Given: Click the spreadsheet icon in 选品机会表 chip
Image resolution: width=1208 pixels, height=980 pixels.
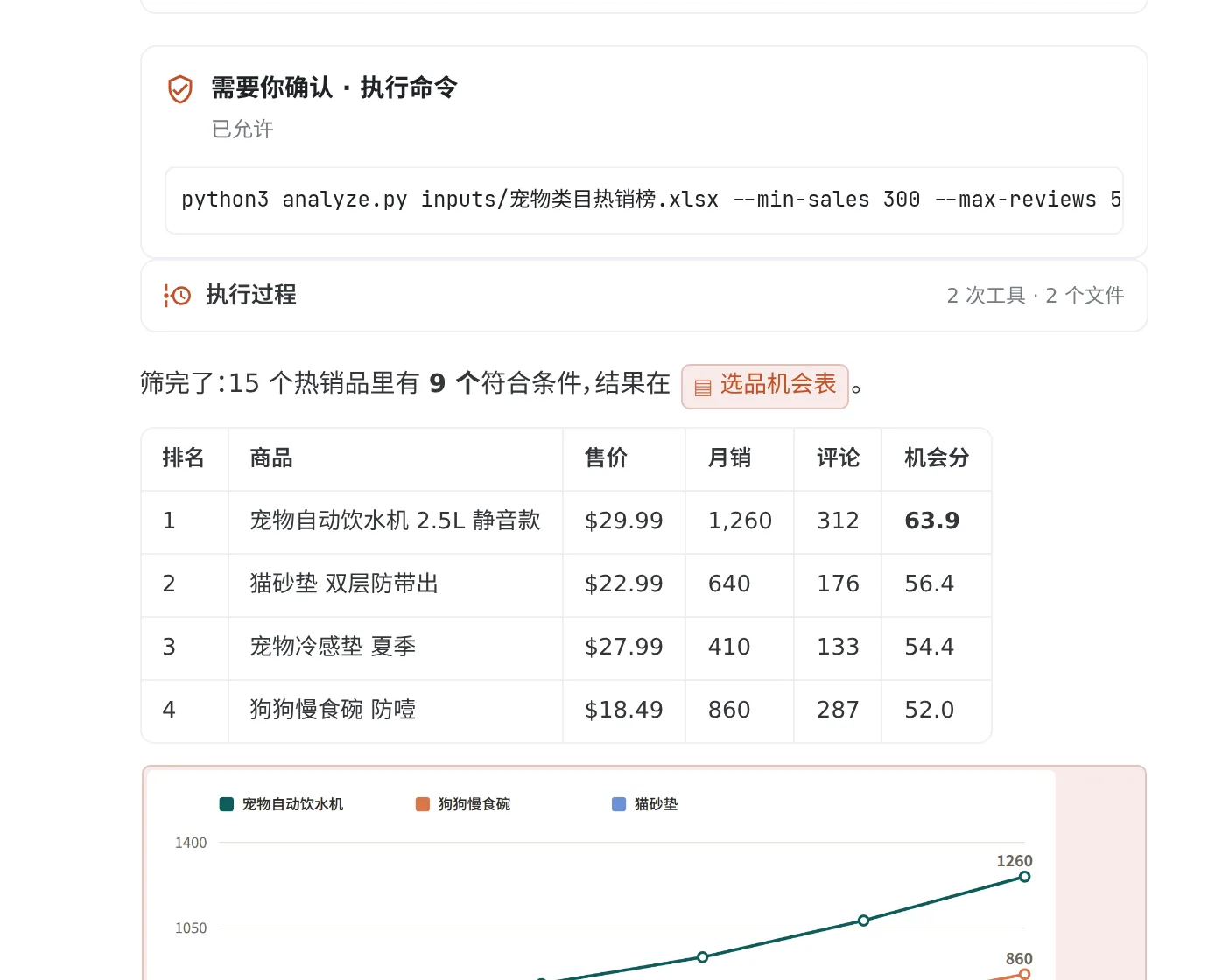Looking at the screenshot, I should pyautogui.click(x=702, y=388).
